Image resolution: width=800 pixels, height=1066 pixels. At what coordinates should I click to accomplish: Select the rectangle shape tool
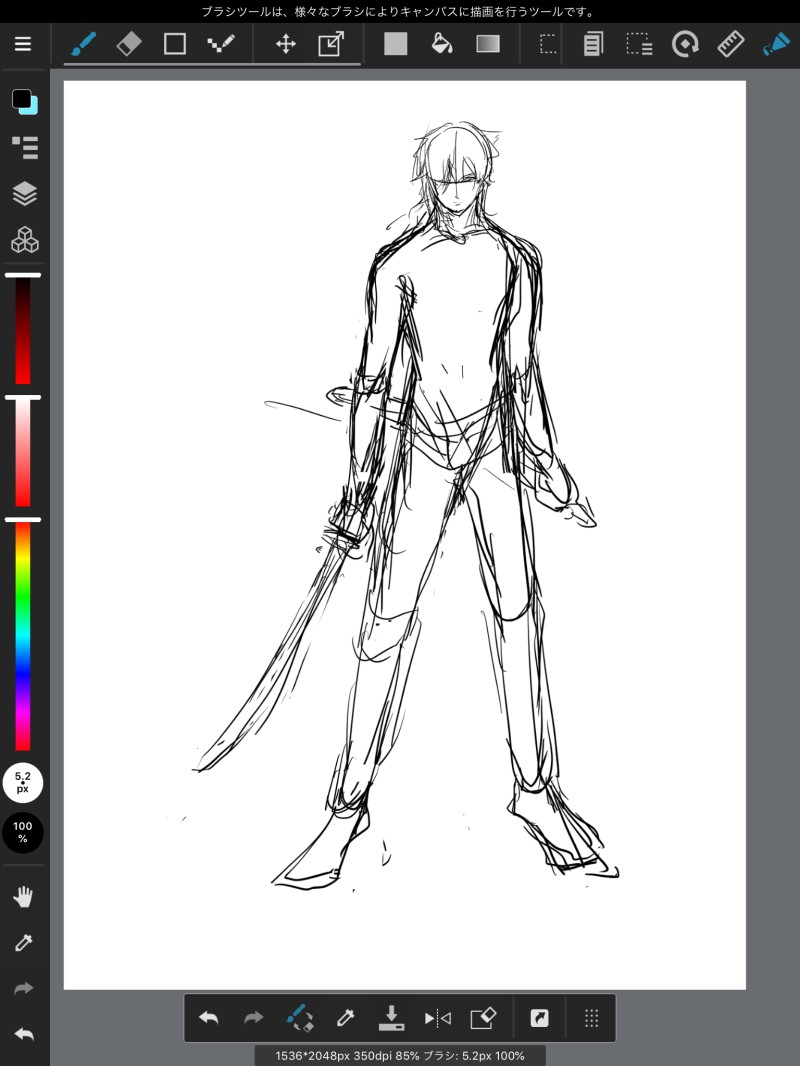coord(175,44)
